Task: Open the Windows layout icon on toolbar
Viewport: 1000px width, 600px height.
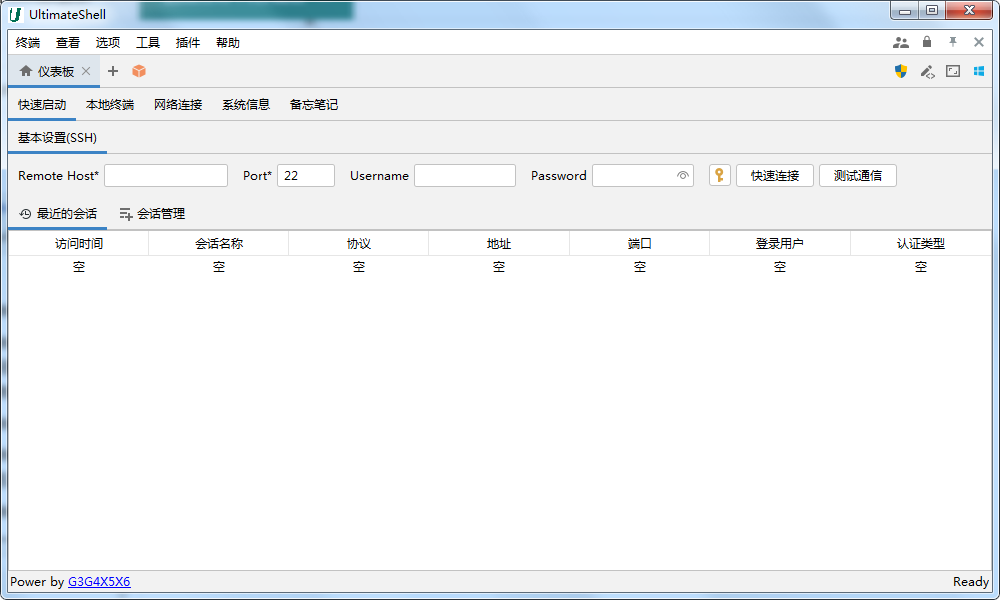Action: 978,71
